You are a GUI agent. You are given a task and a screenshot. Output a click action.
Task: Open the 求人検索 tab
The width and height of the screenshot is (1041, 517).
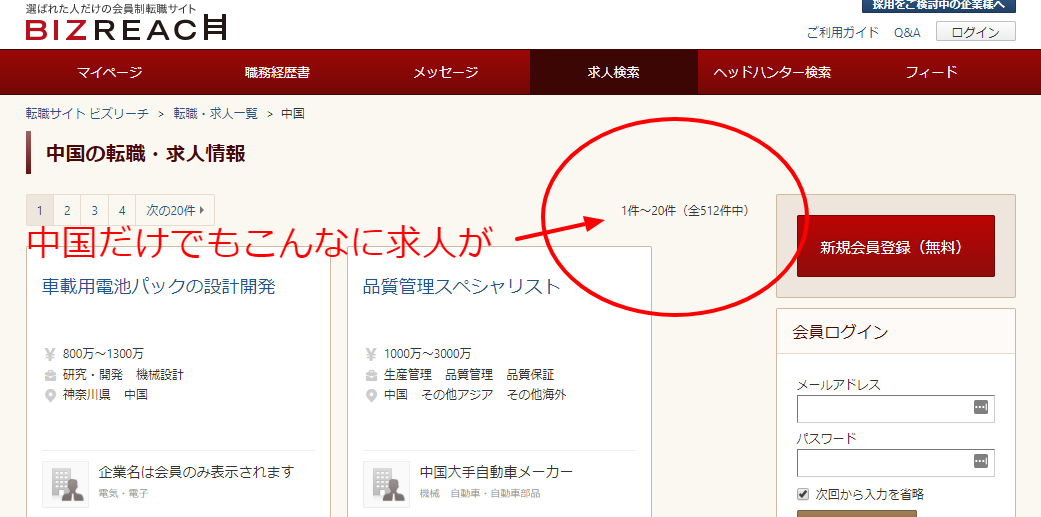(x=613, y=72)
